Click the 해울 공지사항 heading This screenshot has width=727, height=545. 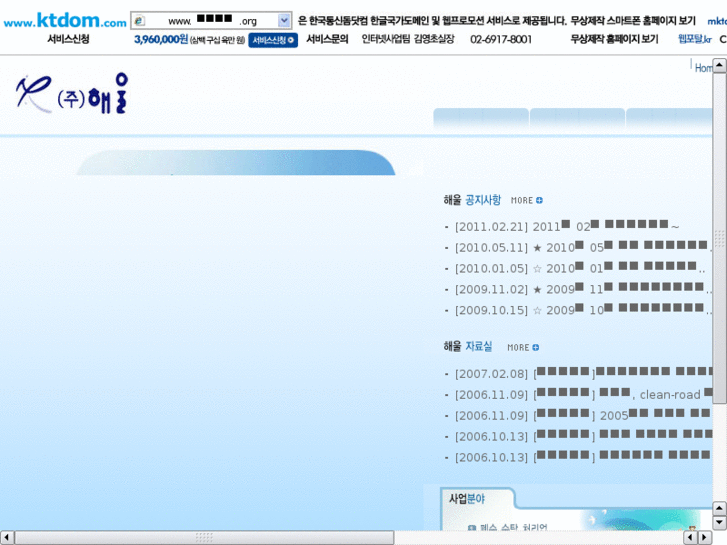(472, 200)
